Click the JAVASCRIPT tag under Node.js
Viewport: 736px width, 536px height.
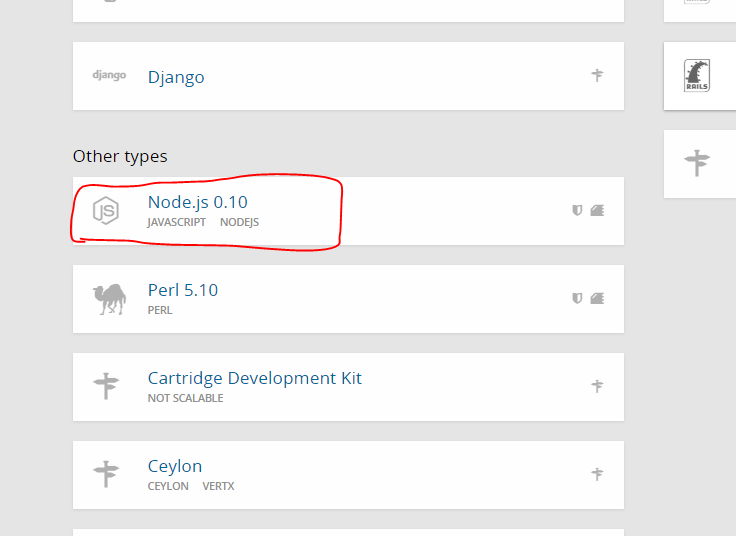click(176, 222)
